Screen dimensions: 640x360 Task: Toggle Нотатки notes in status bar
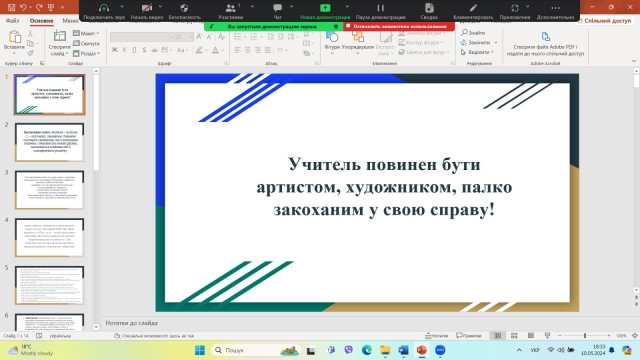[437, 336]
